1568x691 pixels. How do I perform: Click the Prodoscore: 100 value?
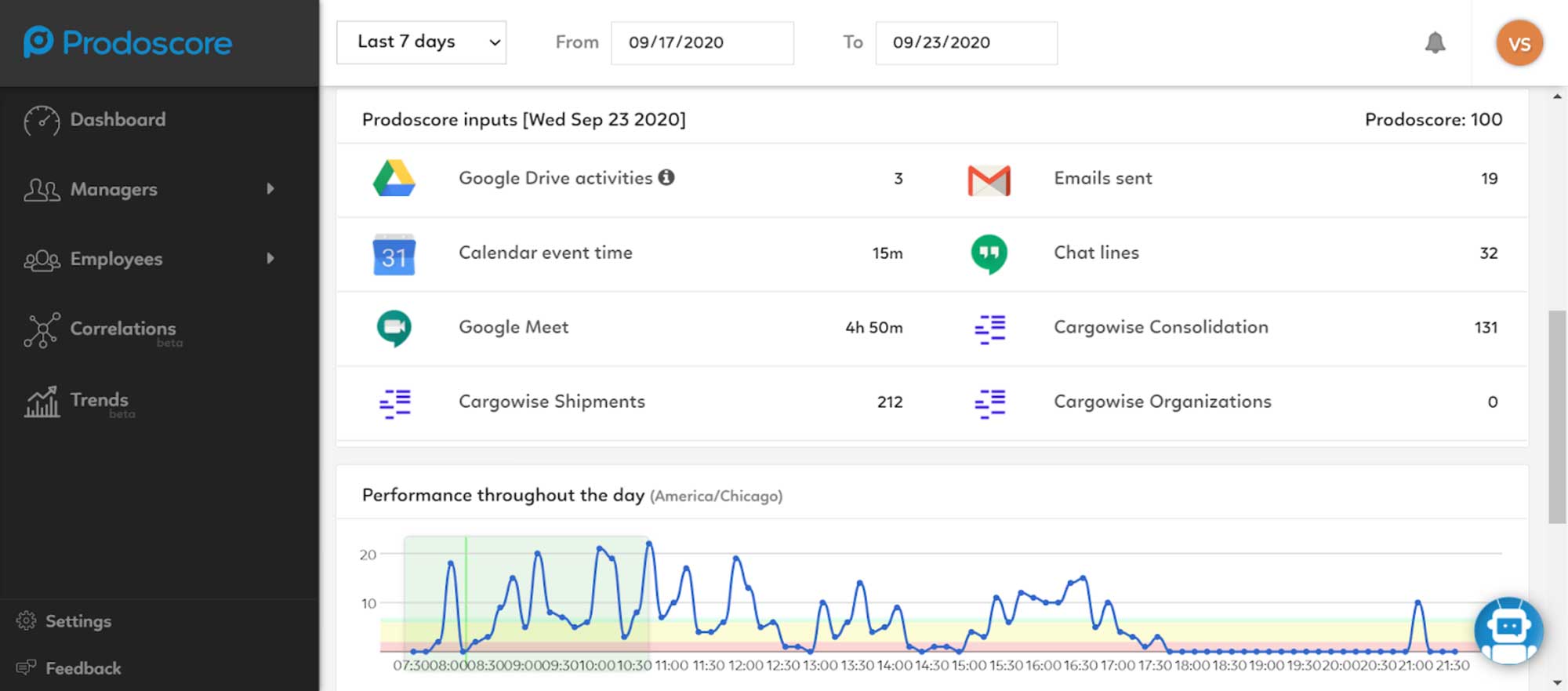[1433, 119]
